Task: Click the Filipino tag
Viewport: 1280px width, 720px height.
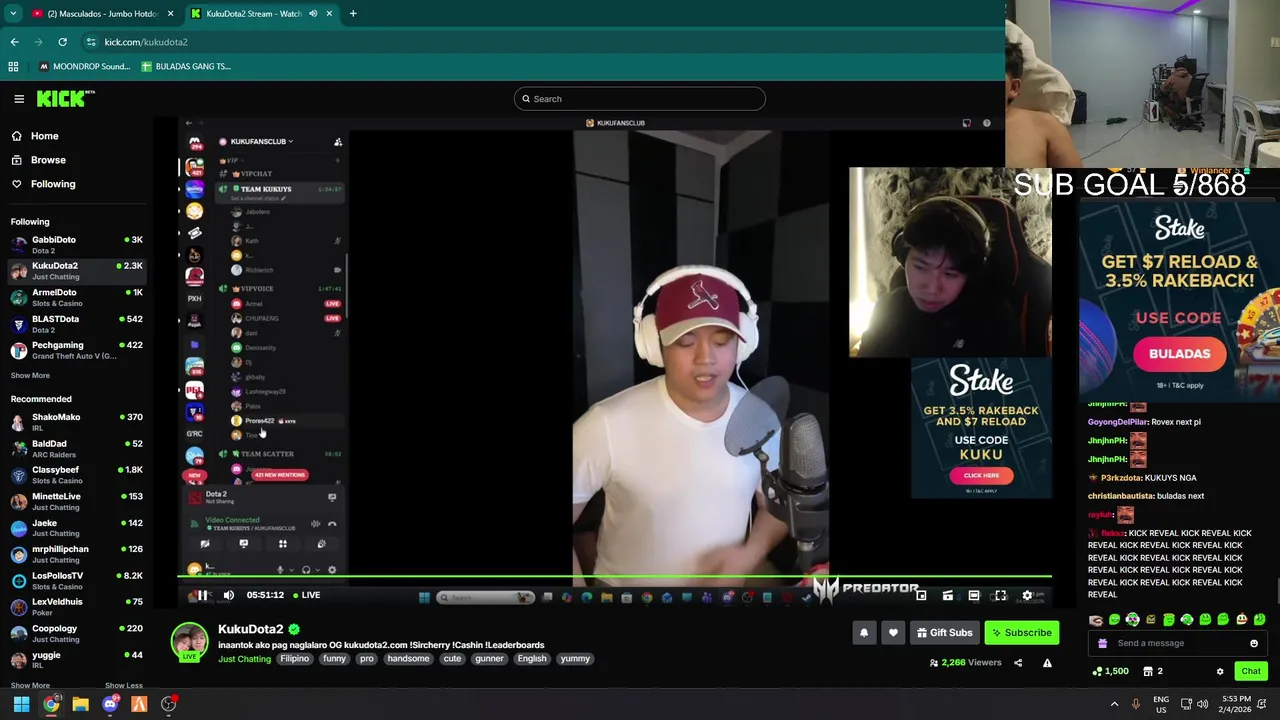Action: click(295, 659)
